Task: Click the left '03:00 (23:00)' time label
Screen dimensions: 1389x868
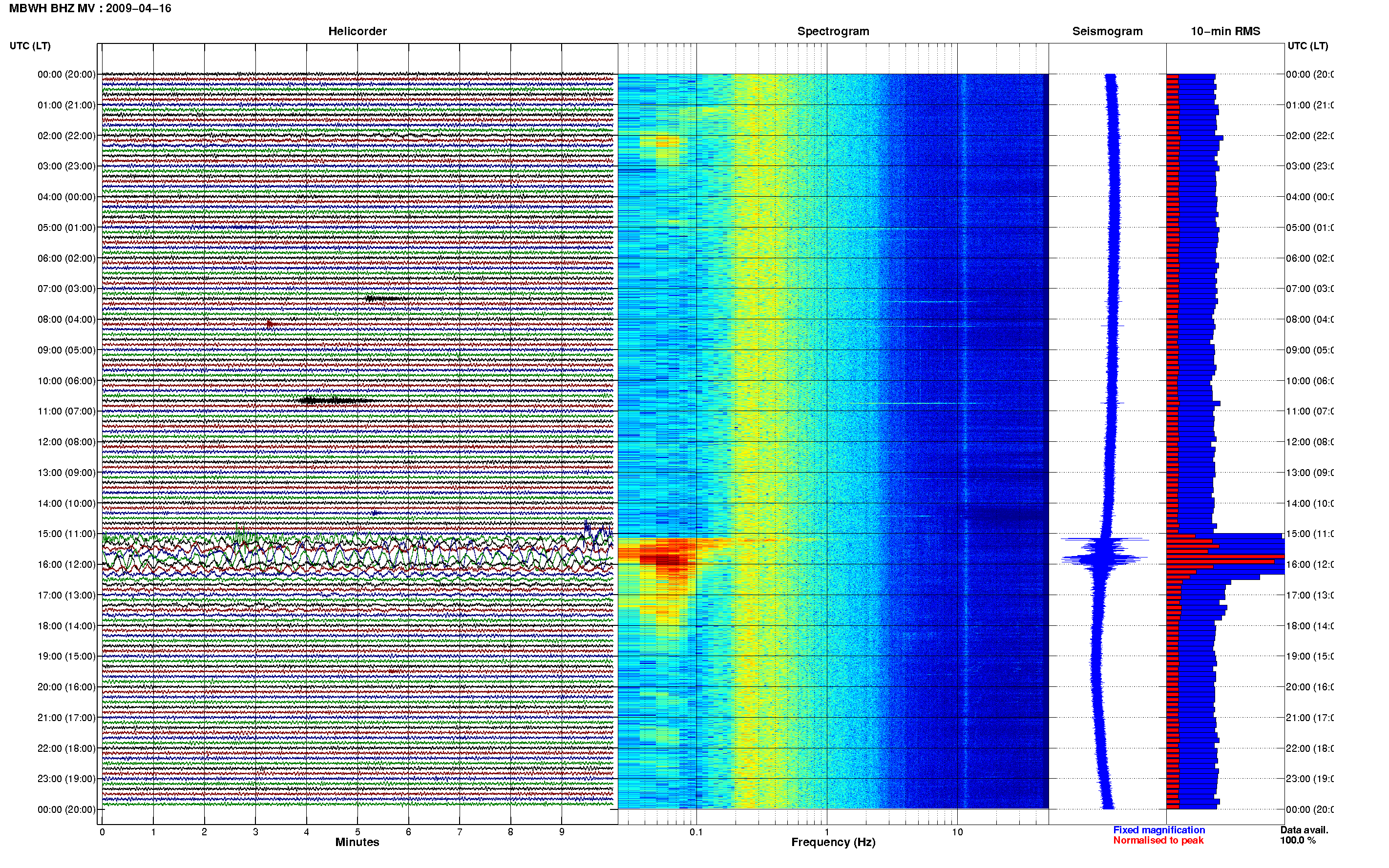Action: tap(66, 166)
